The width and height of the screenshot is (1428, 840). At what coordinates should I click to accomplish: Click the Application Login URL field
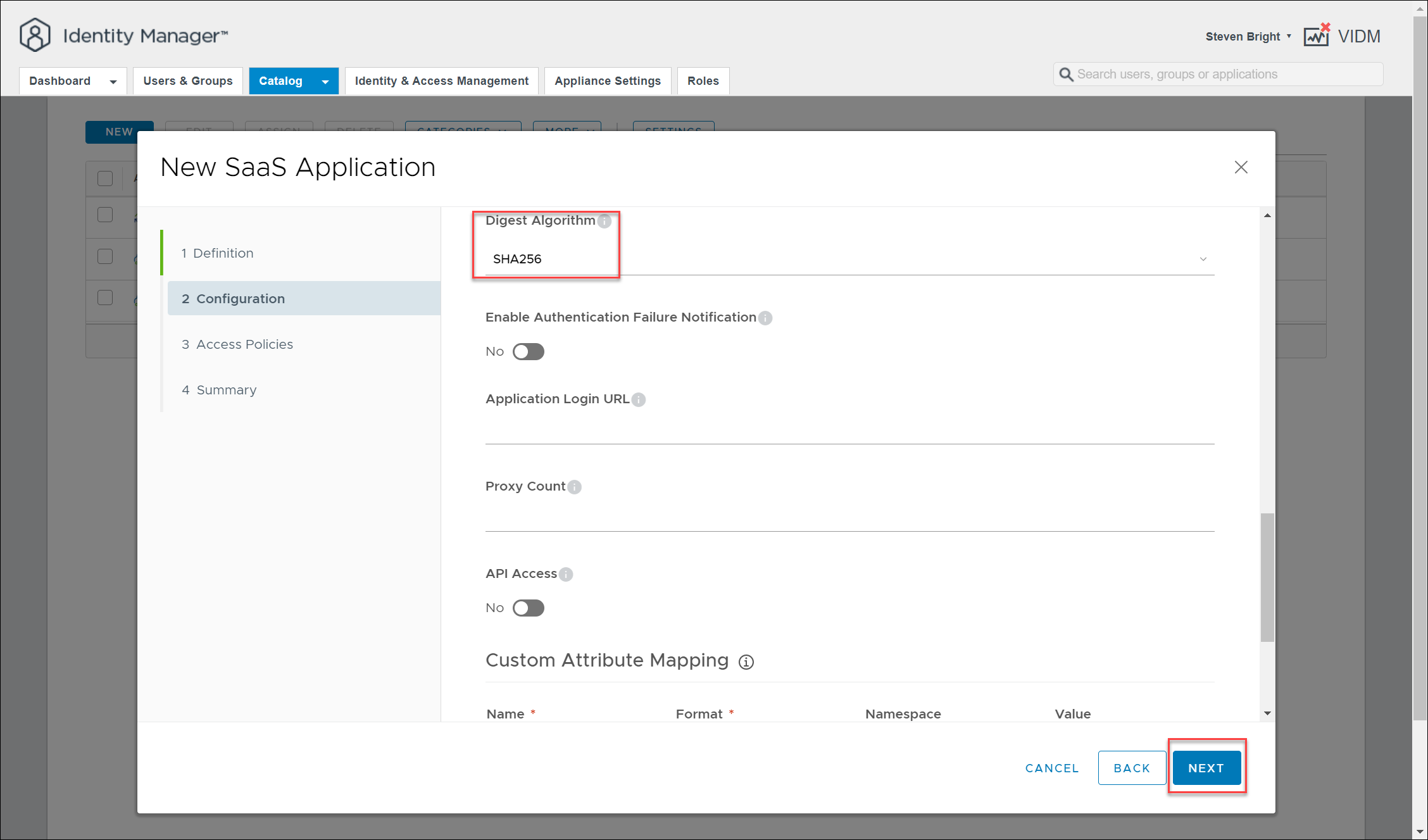[848, 430]
